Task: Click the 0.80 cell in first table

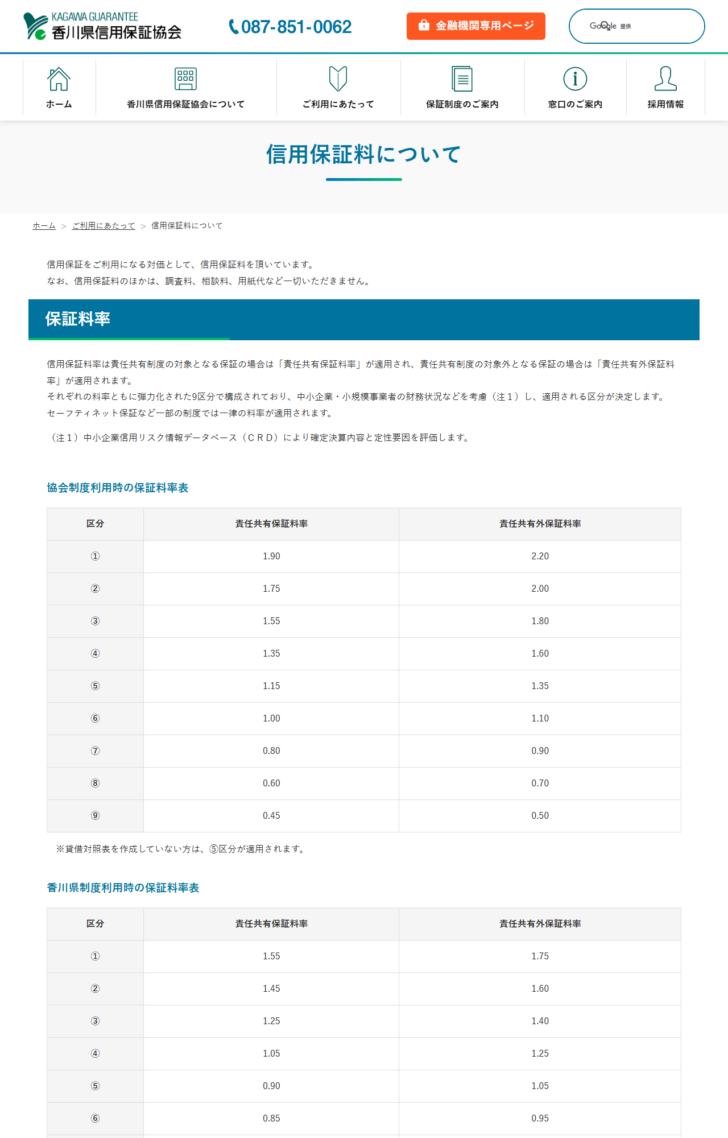Action: click(271, 751)
